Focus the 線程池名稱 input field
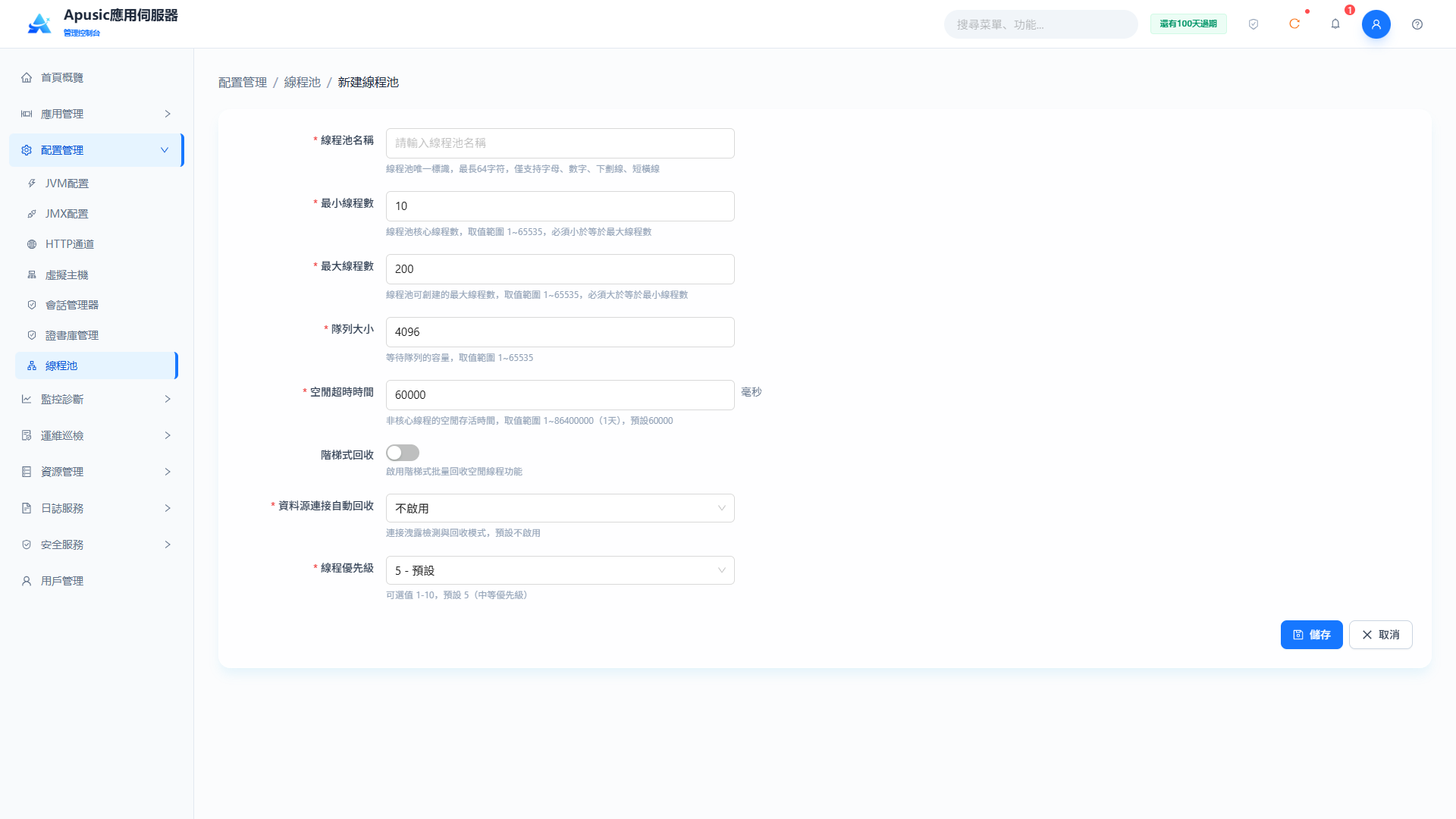Viewport: 1456px width, 819px height. click(560, 143)
